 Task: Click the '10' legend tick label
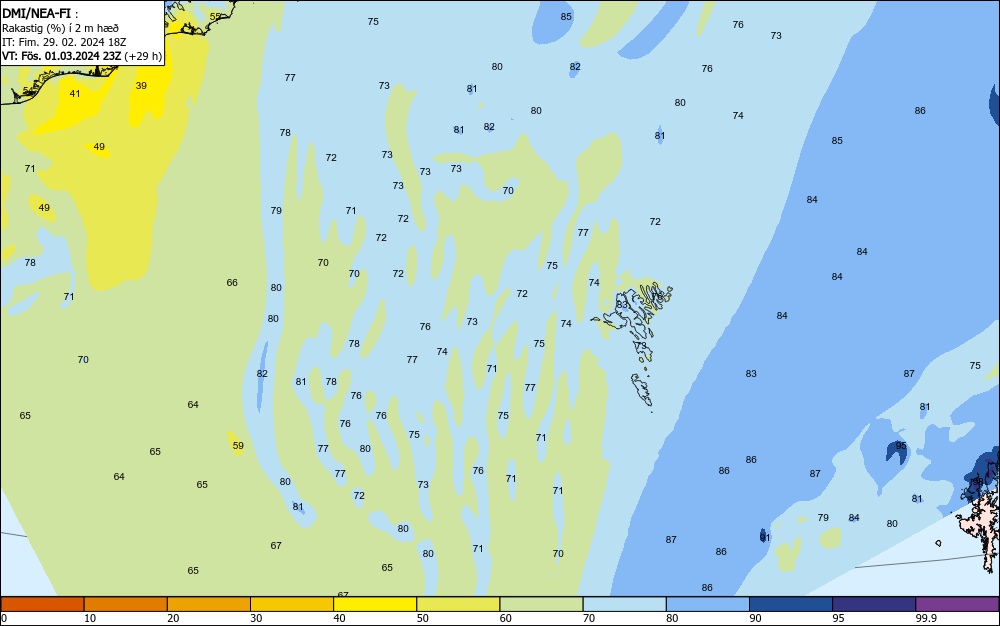pyautogui.click(x=90, y=618)
